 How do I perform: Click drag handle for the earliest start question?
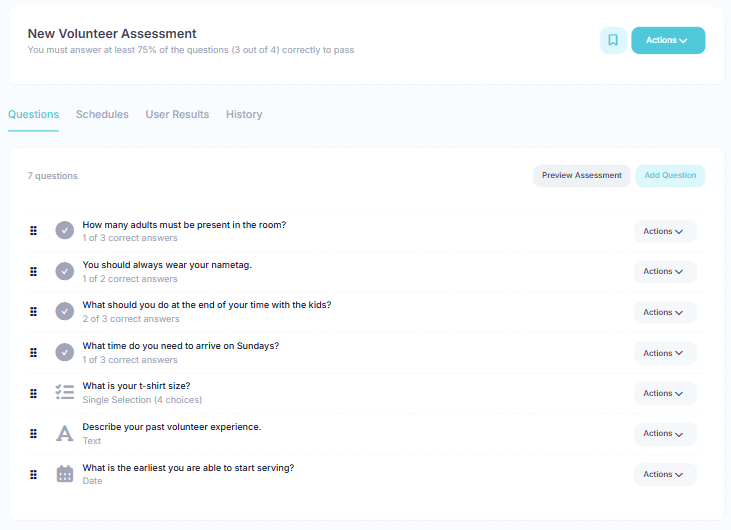tap(33, 474)
